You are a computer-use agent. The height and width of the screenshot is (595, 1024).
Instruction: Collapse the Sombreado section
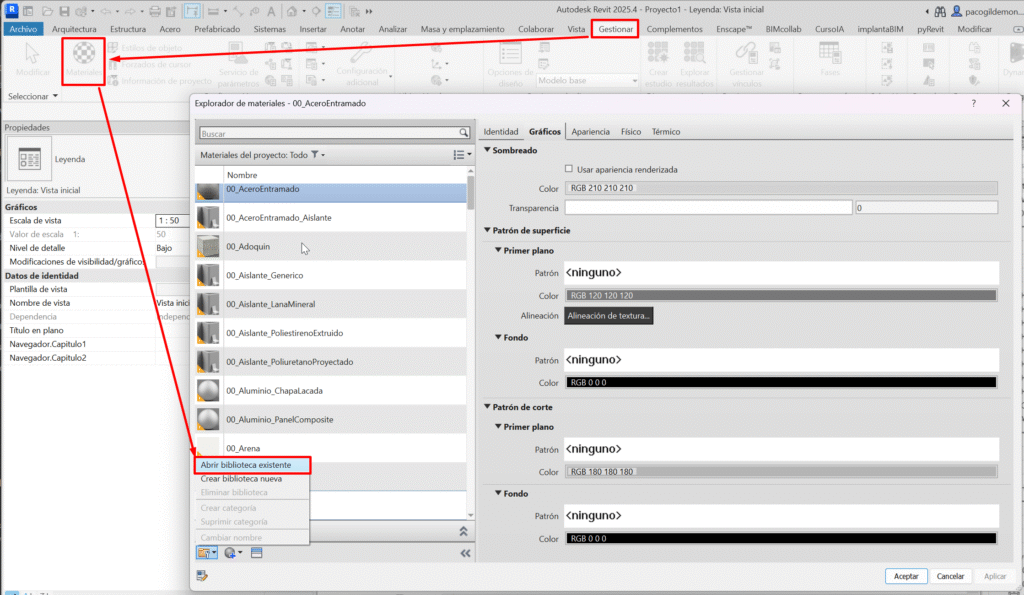click(x=487, y=150)
